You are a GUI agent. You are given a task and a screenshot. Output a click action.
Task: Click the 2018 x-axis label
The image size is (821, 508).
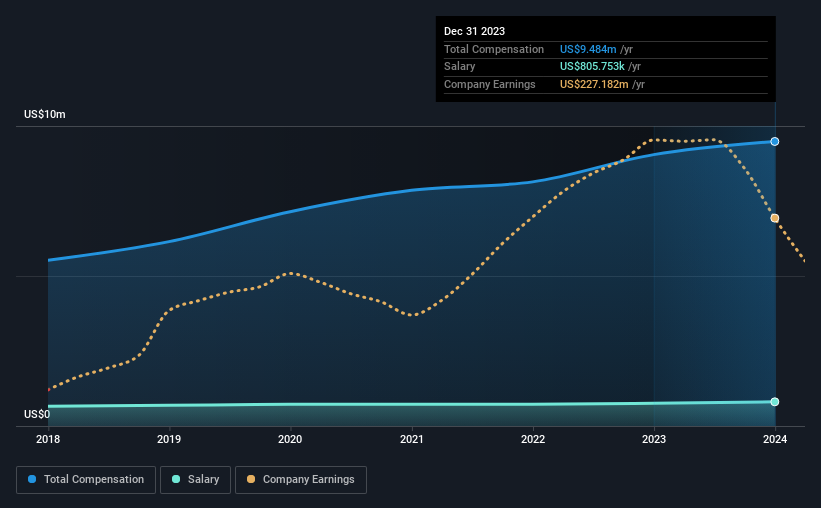[48, 439]
